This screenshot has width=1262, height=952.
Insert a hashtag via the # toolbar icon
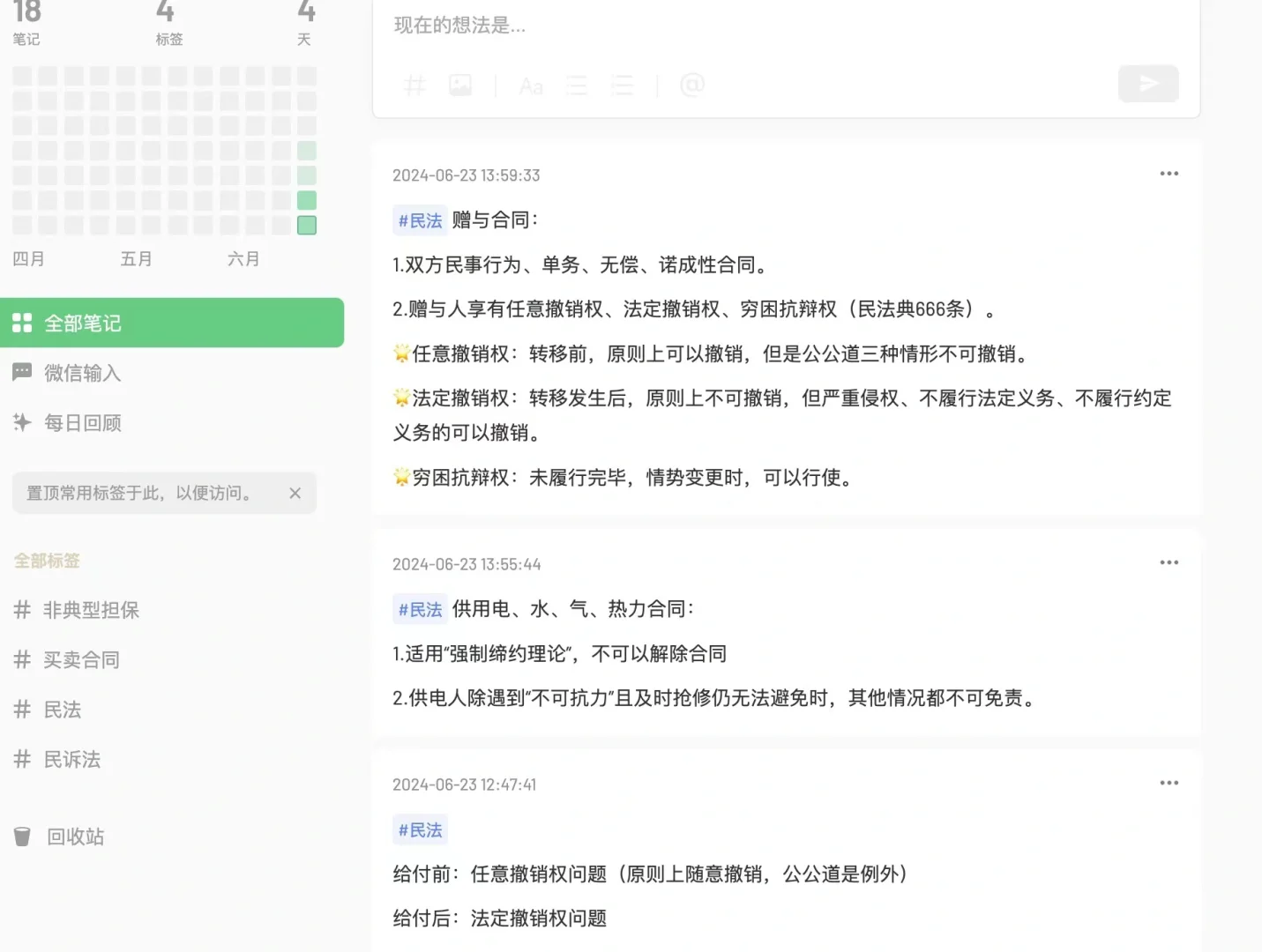[414, 86]
